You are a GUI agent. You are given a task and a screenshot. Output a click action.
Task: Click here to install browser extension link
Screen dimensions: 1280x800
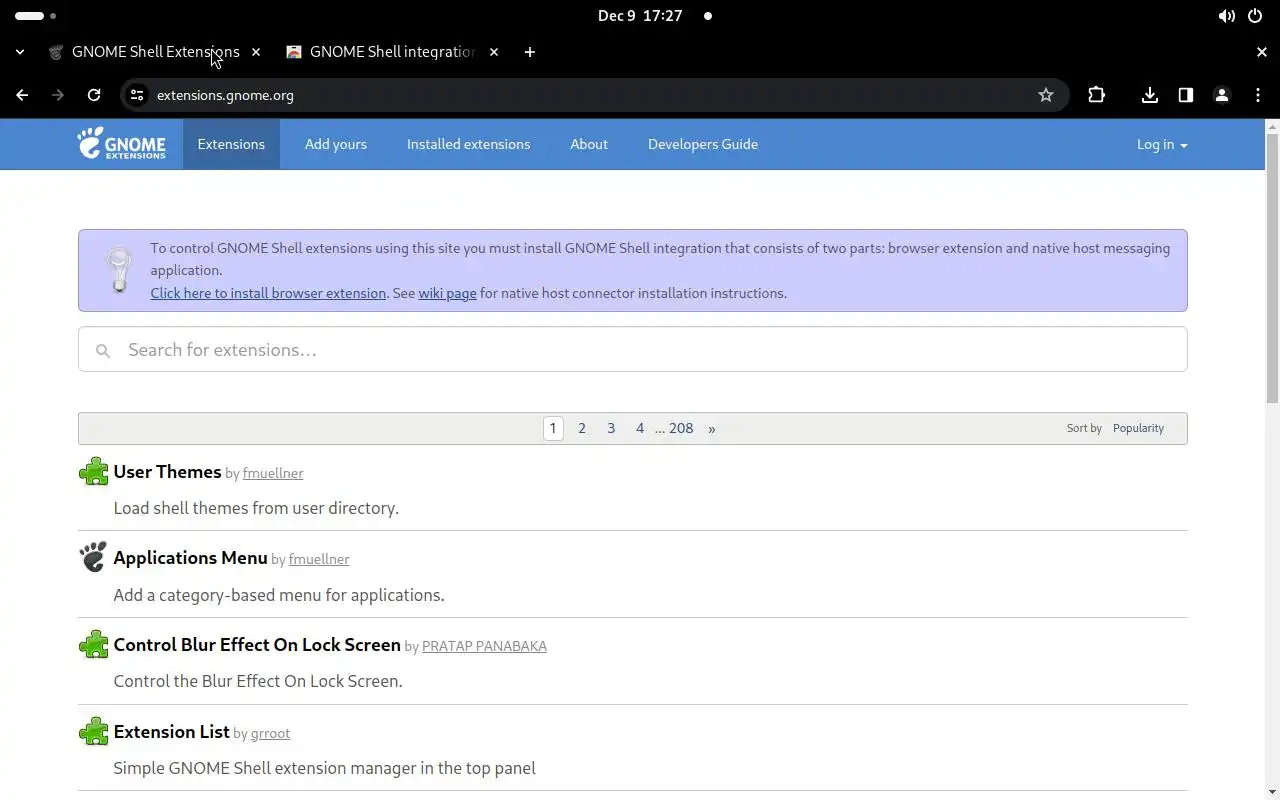(268, 293)
